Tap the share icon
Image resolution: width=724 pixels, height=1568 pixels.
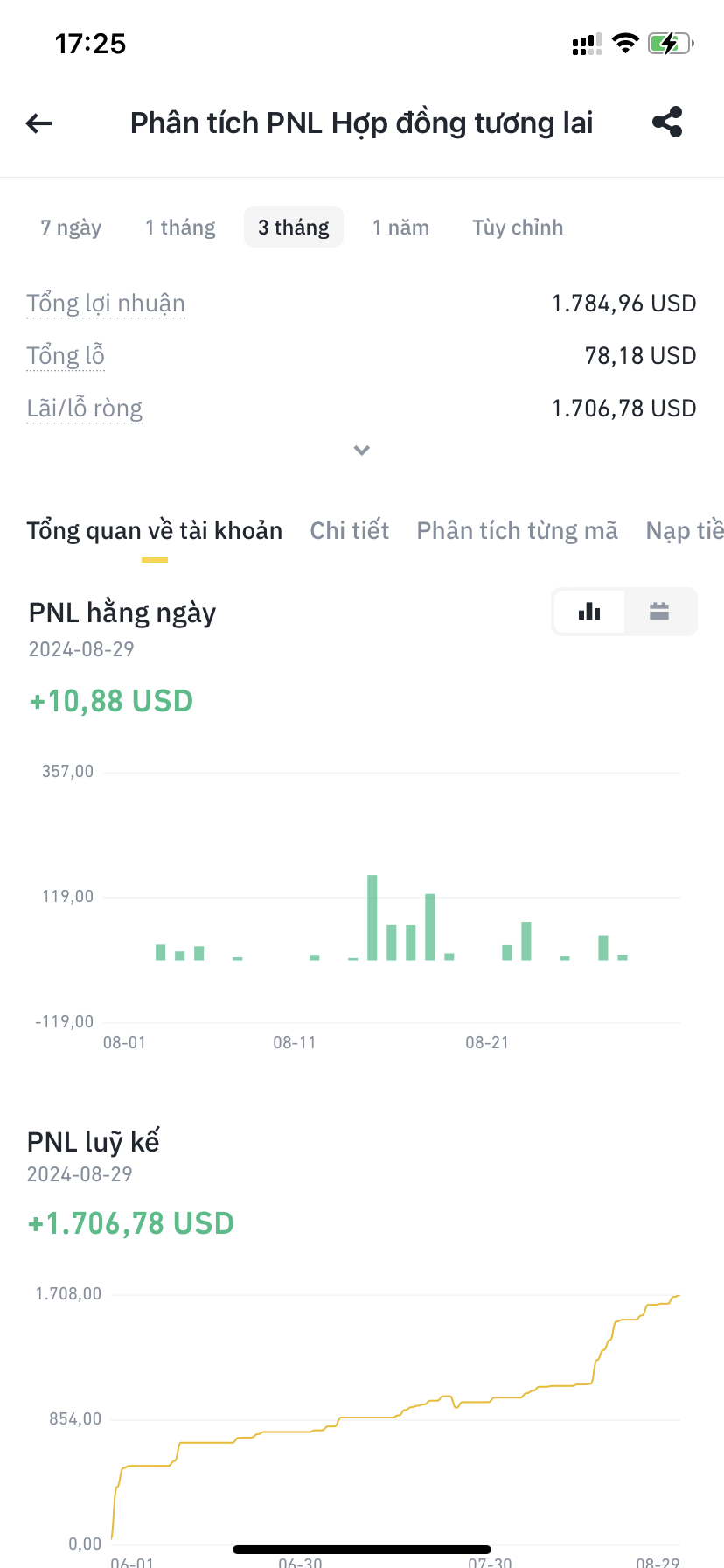pyautogui.click(x=667, y=122)
